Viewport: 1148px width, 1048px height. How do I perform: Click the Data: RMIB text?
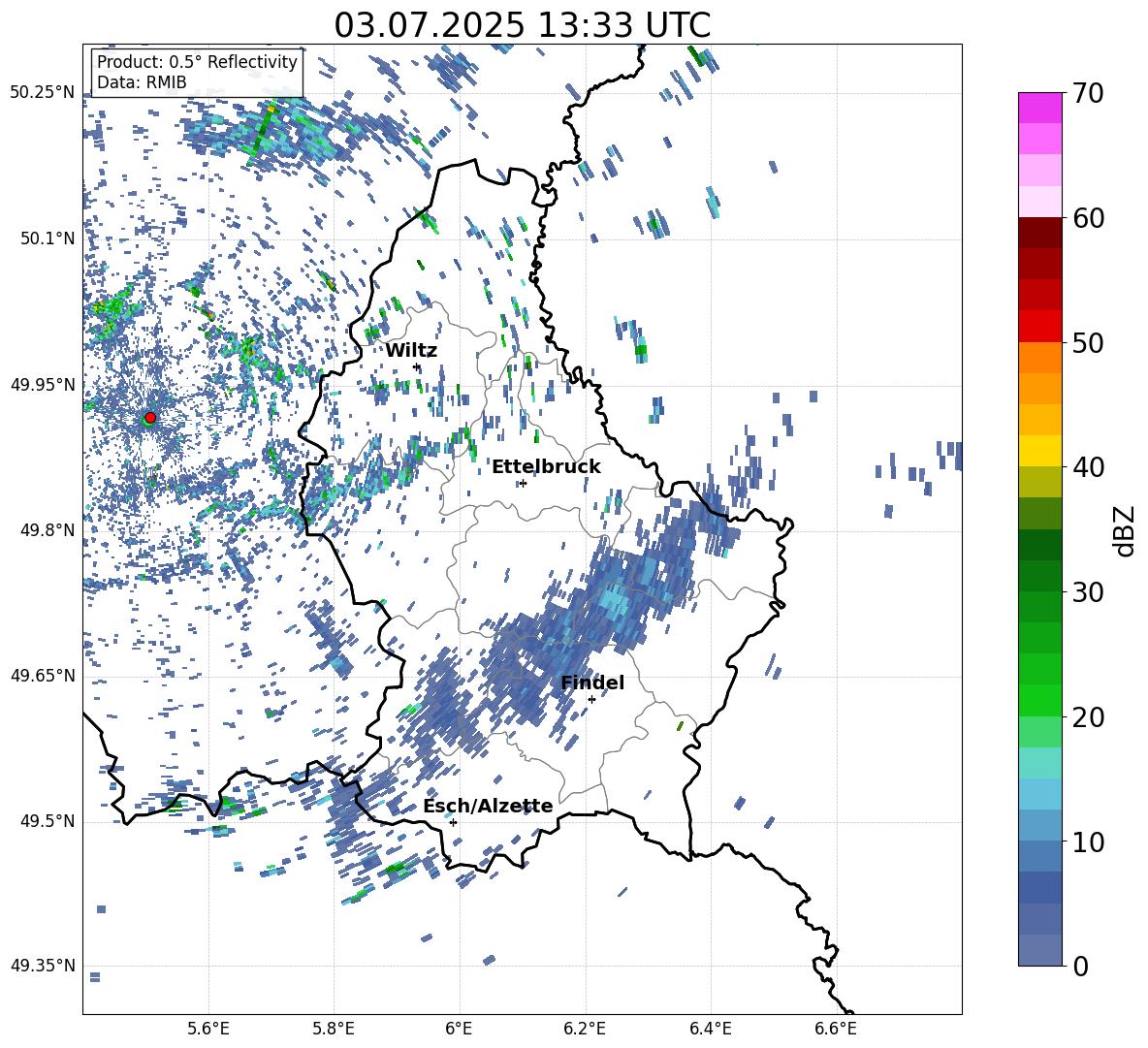[x=142, y=82]
